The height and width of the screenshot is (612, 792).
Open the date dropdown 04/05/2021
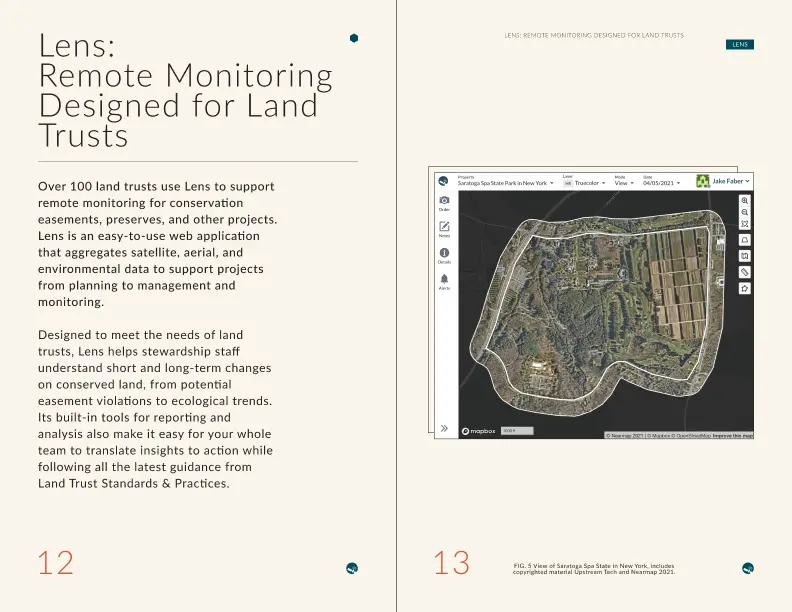662,181
